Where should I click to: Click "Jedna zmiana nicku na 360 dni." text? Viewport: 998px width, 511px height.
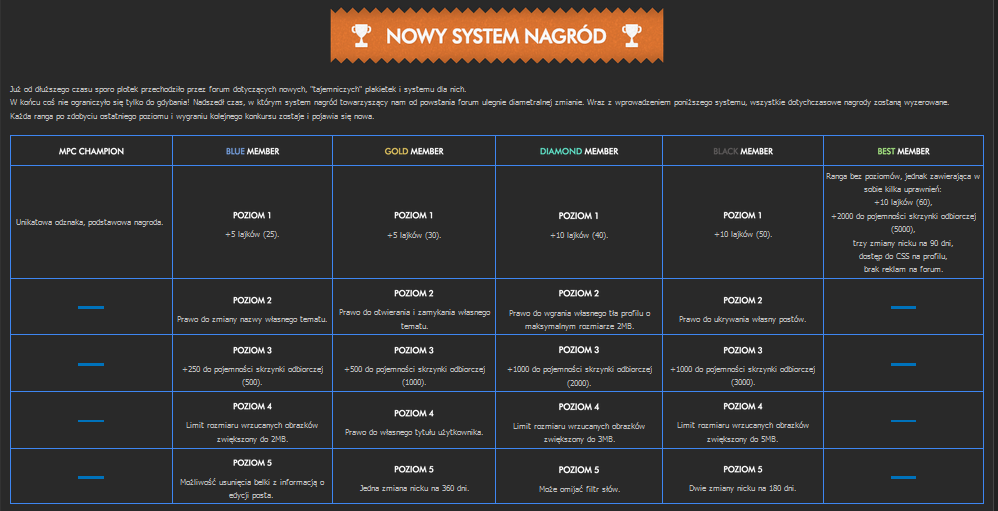[414, 489]
